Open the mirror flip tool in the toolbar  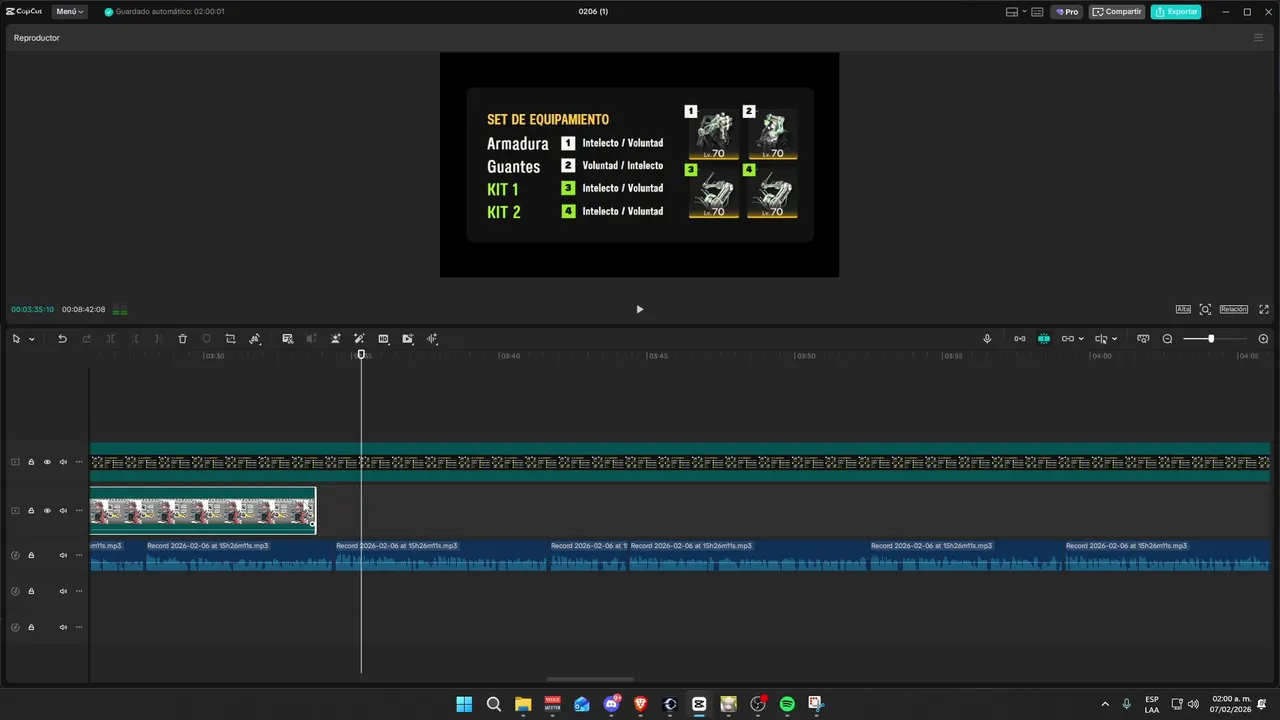[255, 339]
